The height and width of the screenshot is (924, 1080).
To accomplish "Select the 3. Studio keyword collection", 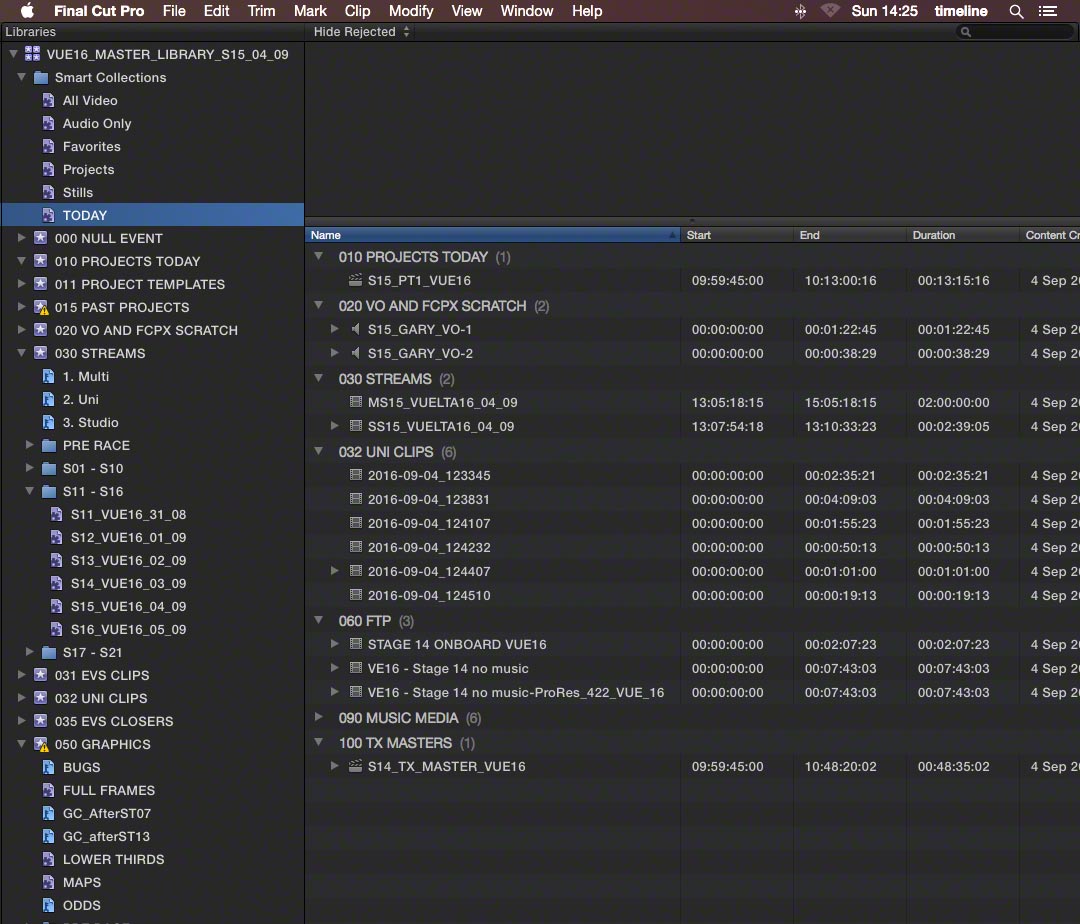I will tap(152, 422).
